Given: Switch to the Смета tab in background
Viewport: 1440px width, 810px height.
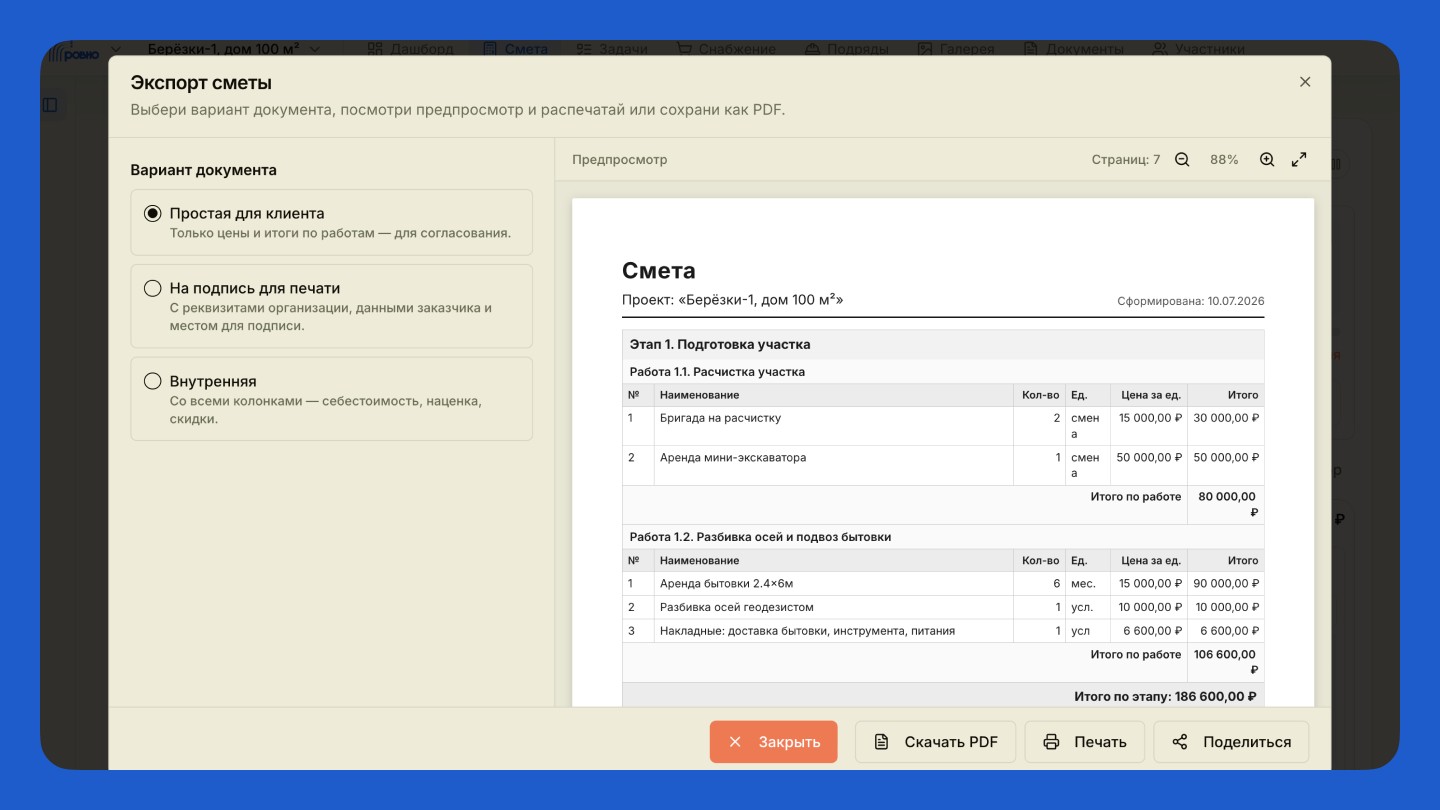Looking at the screenshot, I should click(x=515, y=48).
